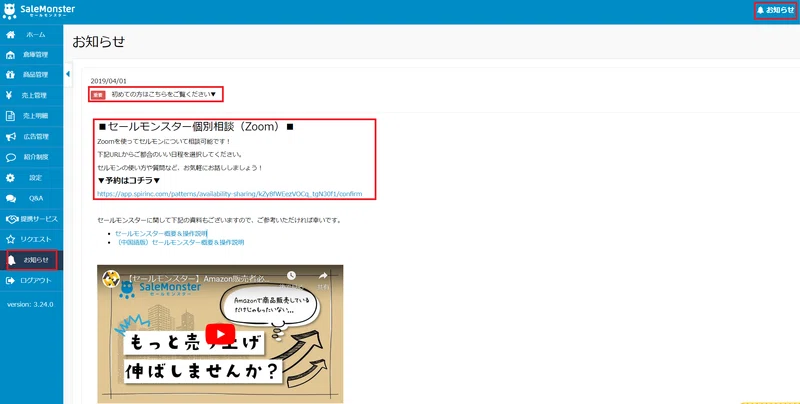Click the page title お知らせ at top

pos(99,42)
